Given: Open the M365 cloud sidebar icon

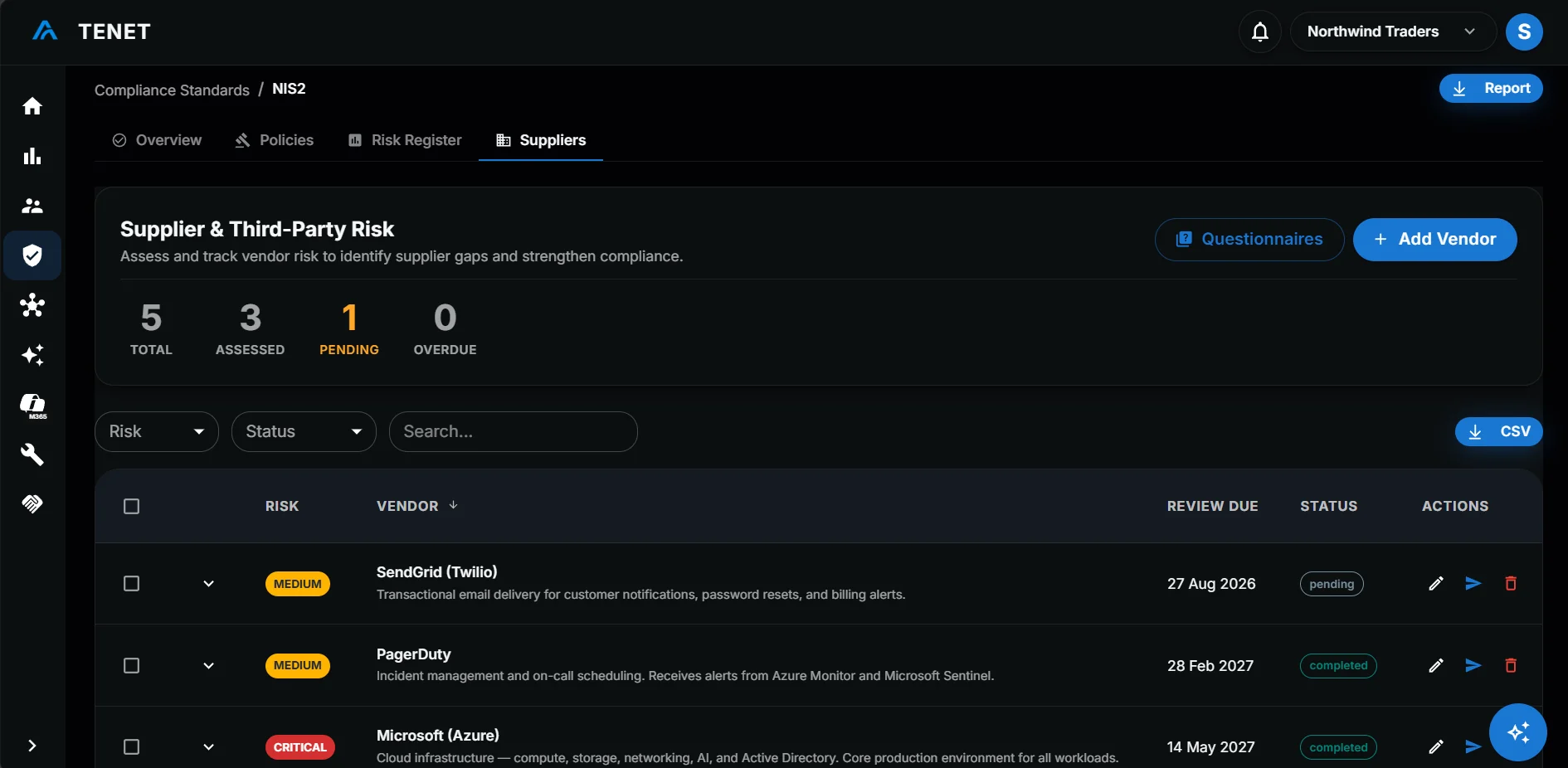Looking at the screenshot, I should [x=32, y=405].
